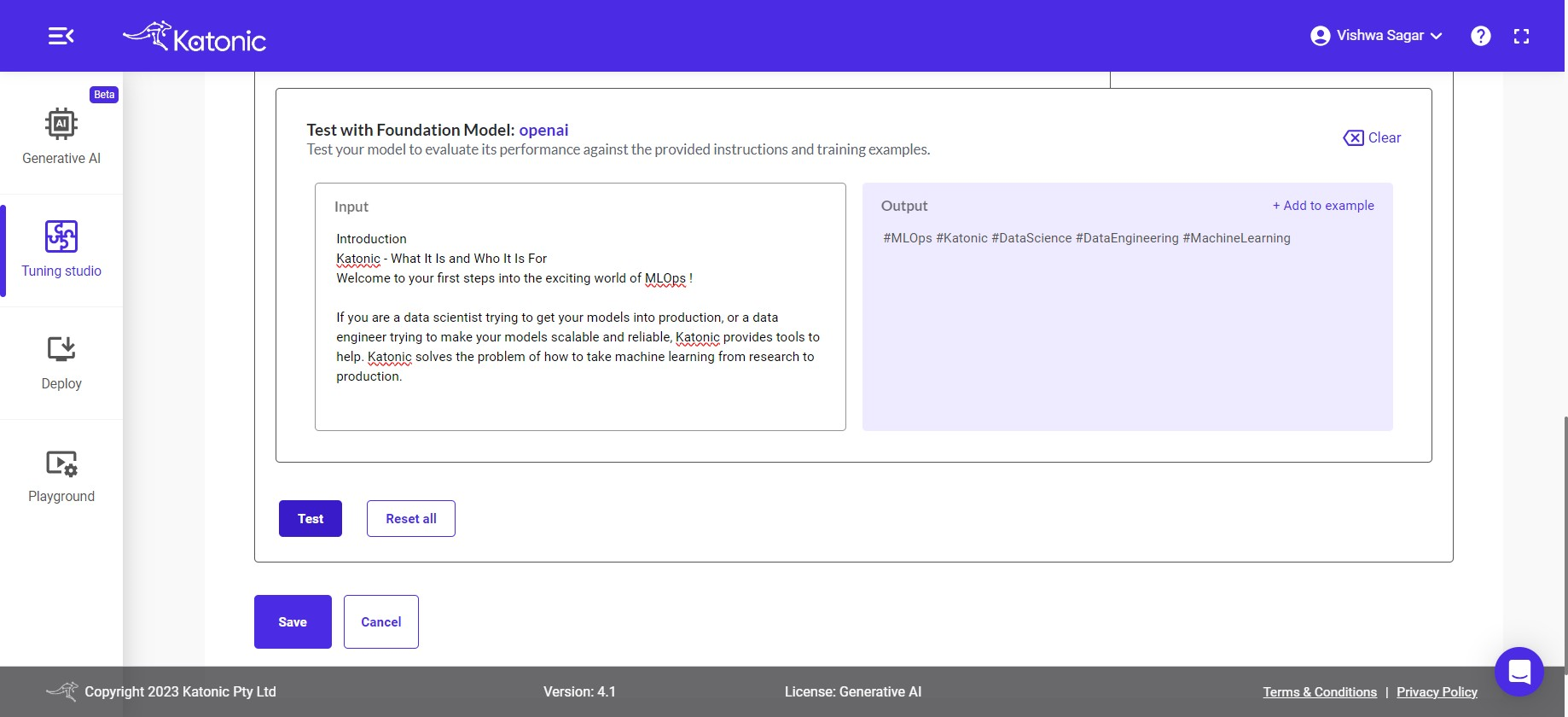Click the Output panel label
Screen dimensions: 1568x717
pyautogui.click(x=904, y=206)
